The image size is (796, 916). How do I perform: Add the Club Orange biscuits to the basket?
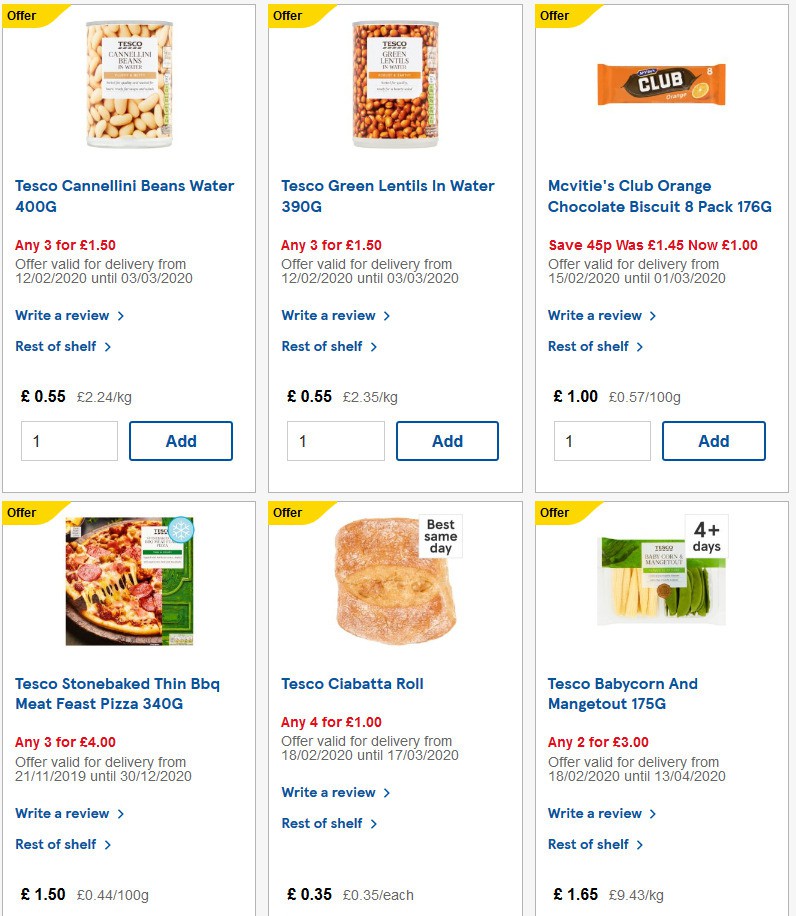click(713, 440)
